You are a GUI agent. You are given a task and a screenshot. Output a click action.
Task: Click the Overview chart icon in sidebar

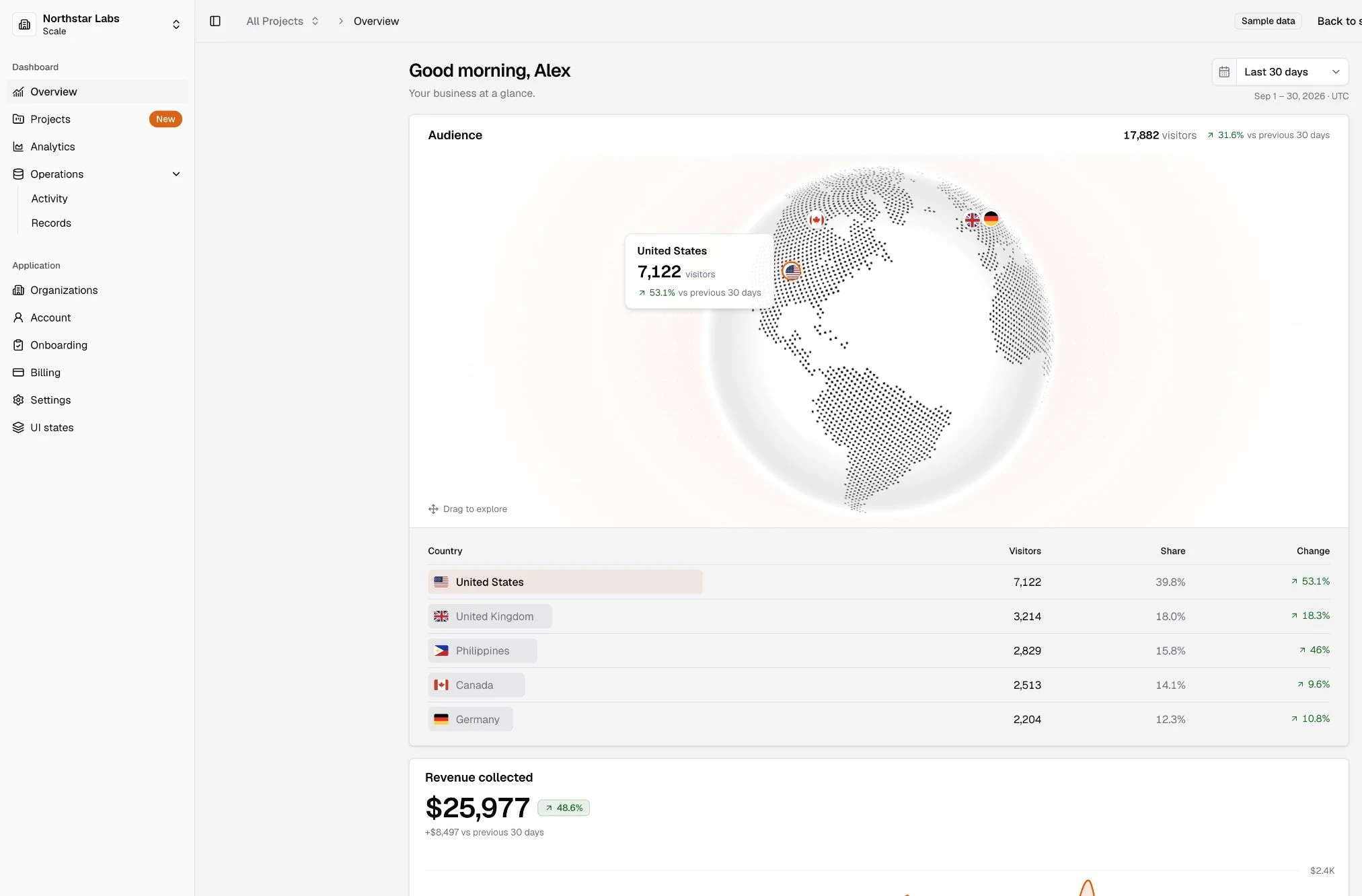[x=18, y=91]
